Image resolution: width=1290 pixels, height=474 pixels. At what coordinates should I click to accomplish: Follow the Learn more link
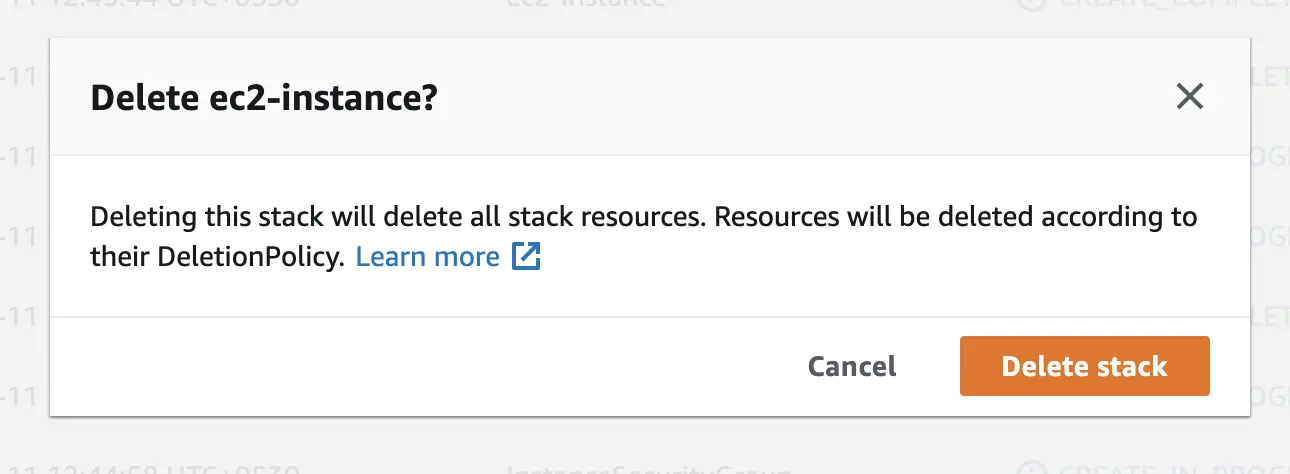tap(427, 257)
